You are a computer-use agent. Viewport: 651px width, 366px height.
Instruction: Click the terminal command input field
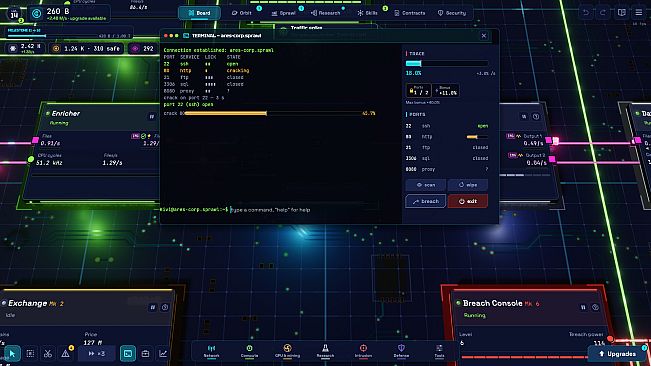click(313, 210)
